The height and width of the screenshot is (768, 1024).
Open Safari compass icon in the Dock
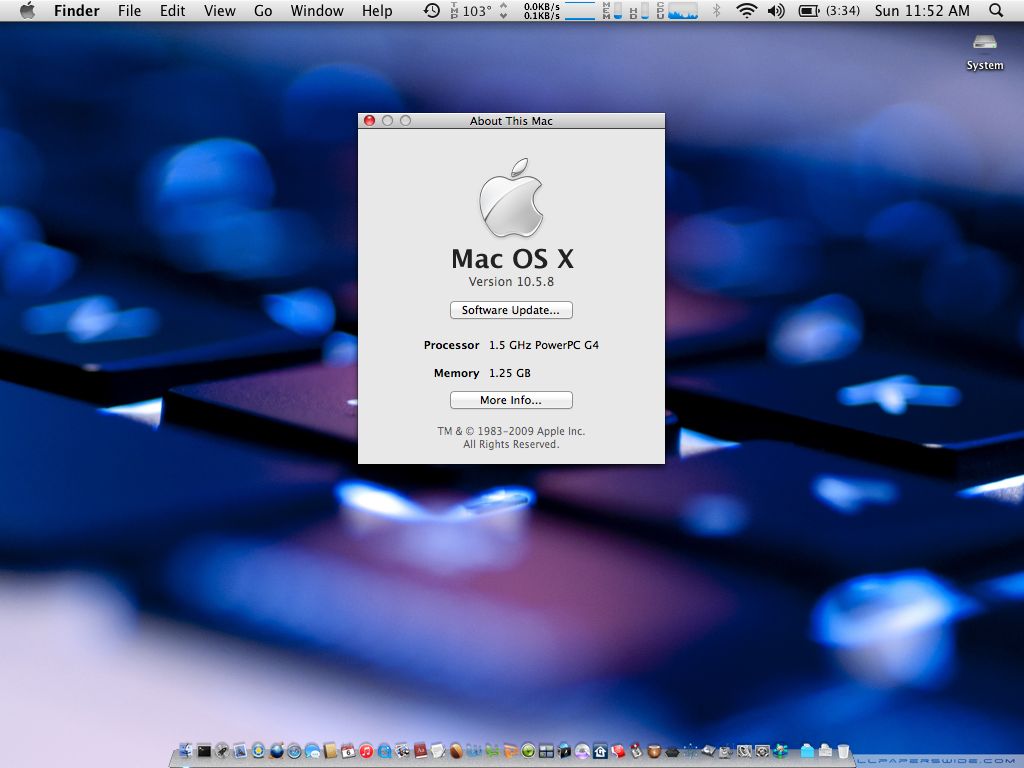coord(294,751)
